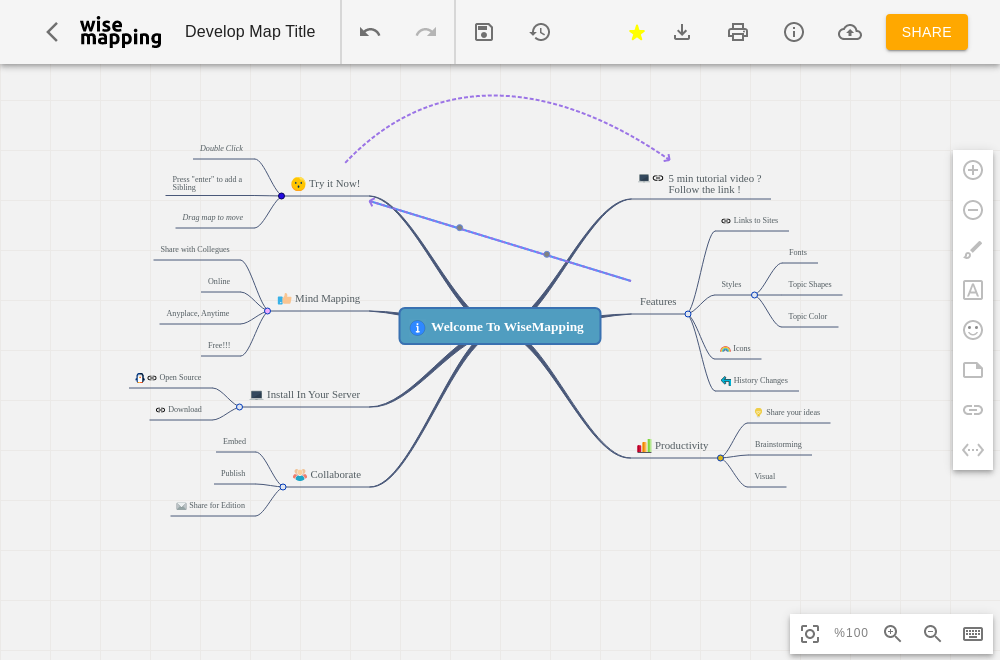Go back using the left chevron
1000x660 pixels.
coord(52,32)
